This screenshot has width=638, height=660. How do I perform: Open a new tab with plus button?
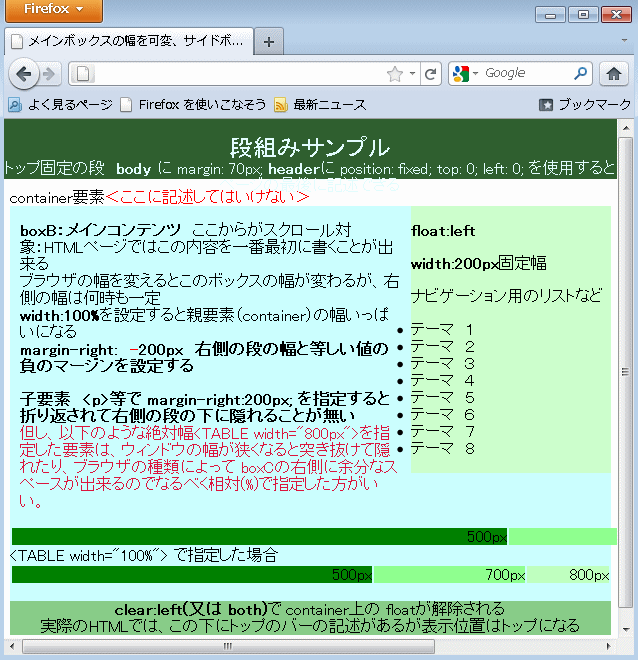269,42
